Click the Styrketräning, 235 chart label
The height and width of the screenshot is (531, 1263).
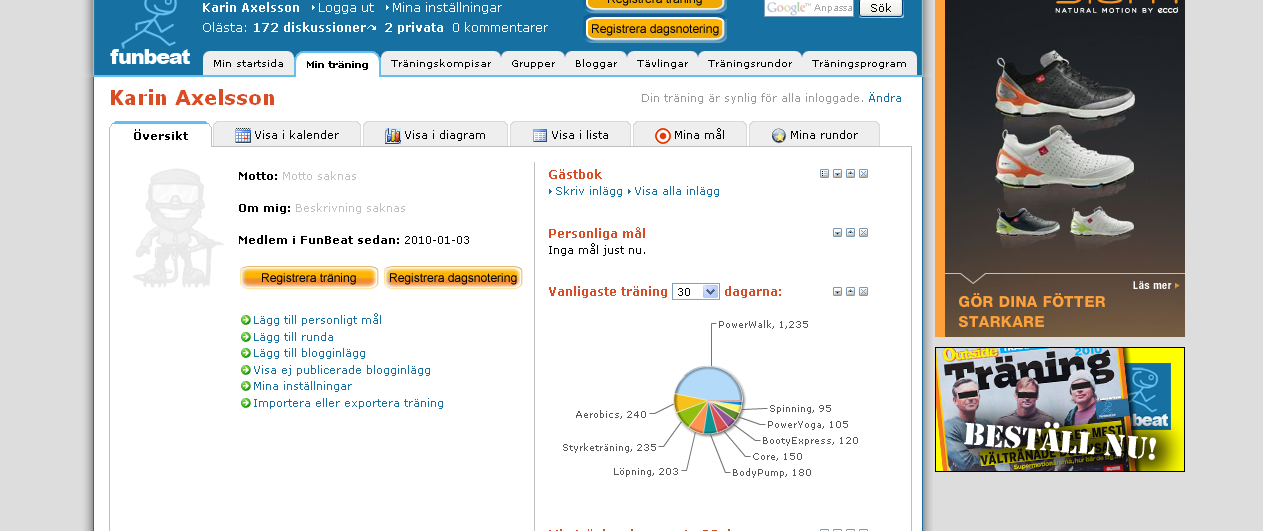coord(609,448)
